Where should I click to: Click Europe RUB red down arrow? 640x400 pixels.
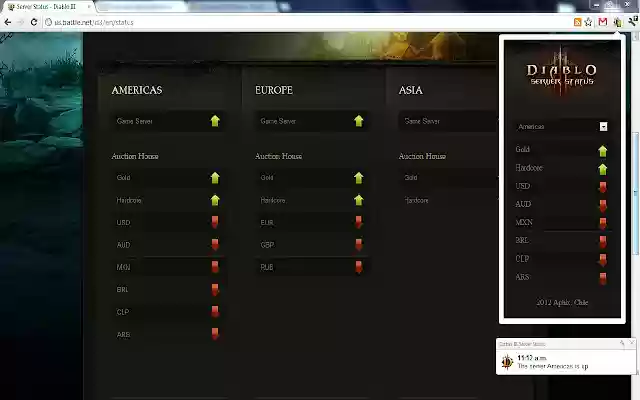358,267
